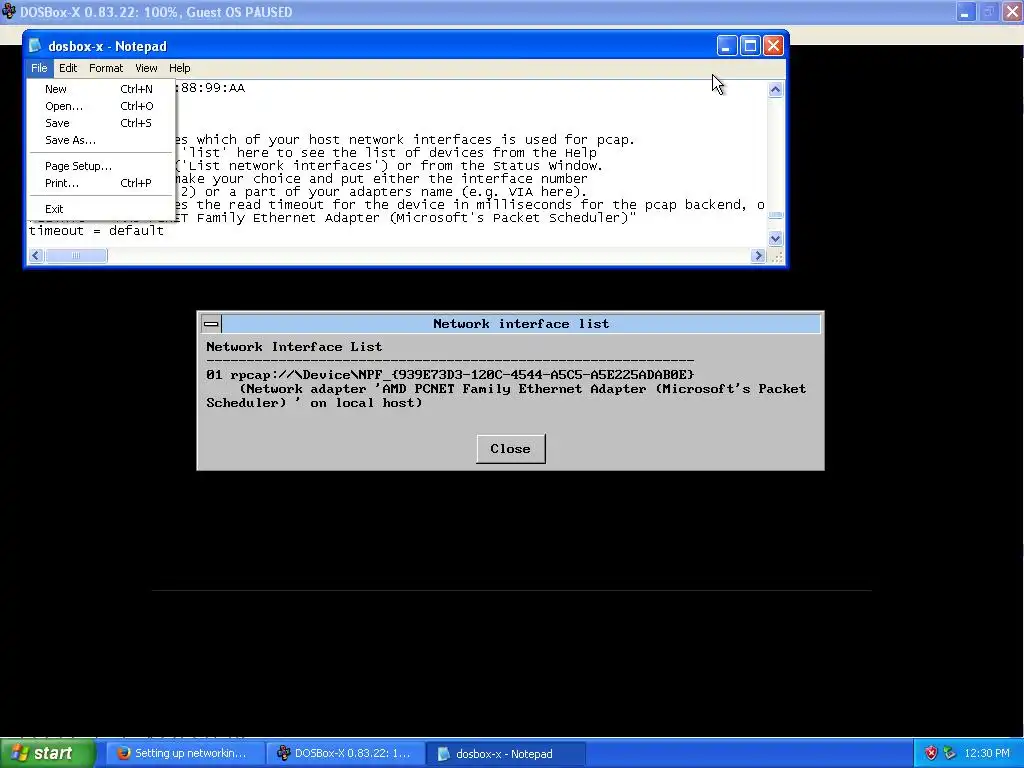Click the rpcap://\Device\NPF_ interface entry
The height and width of the screenshot is (768, 1024).
pos(450,375)
